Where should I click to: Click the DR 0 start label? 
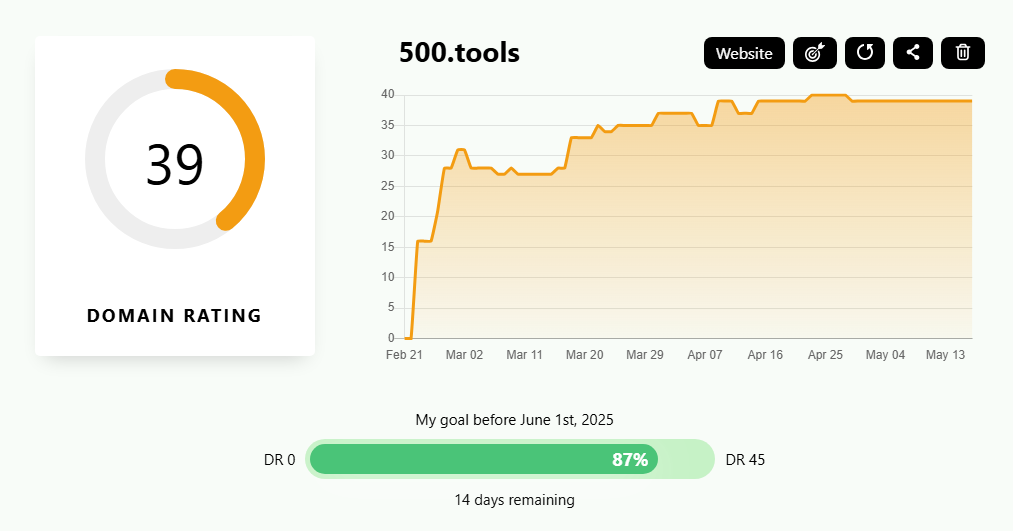[279, 460]
